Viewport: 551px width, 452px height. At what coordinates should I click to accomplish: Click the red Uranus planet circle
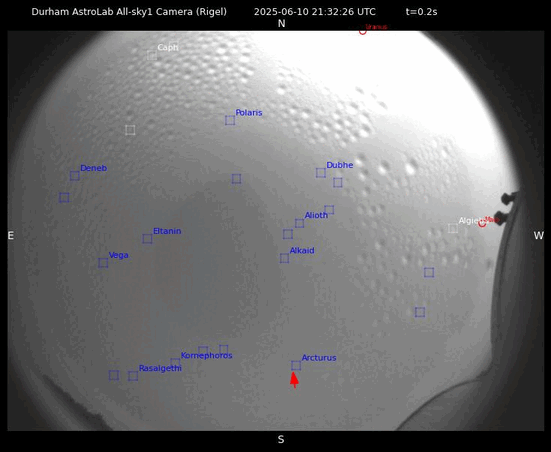tap(363, 31)
